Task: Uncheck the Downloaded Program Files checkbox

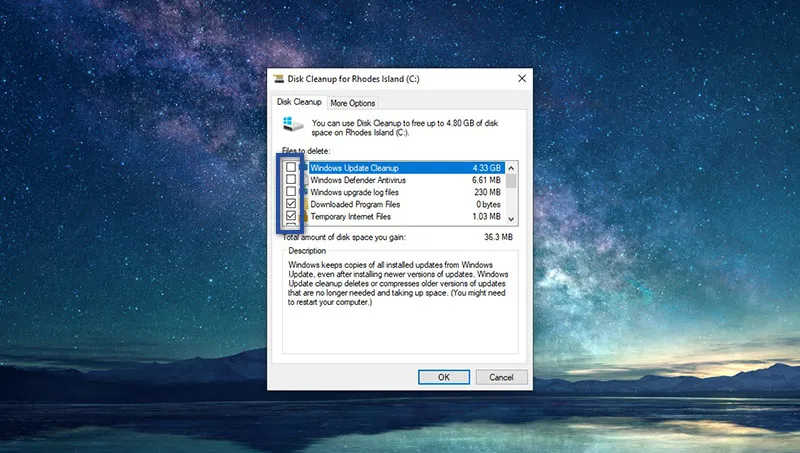Action: click(291, 204)
